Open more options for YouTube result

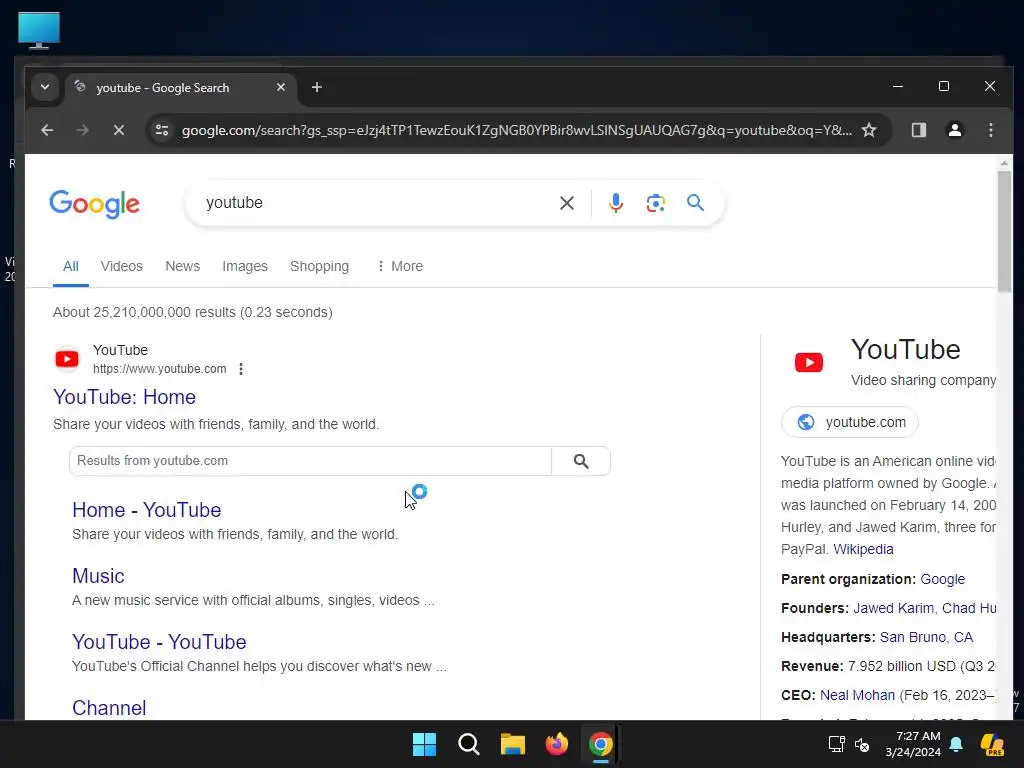click(x=241, y=369)
